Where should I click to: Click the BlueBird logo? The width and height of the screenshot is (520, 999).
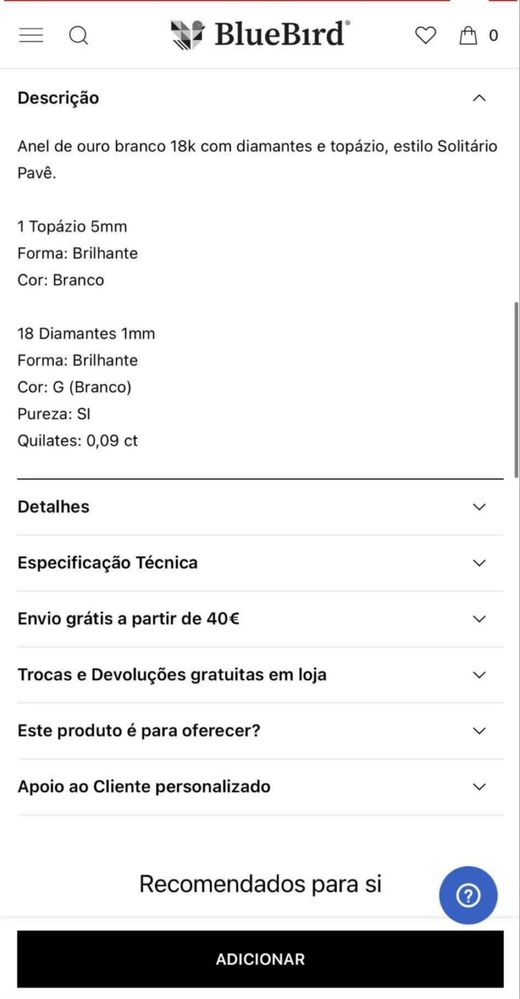[x=260, y=34]
